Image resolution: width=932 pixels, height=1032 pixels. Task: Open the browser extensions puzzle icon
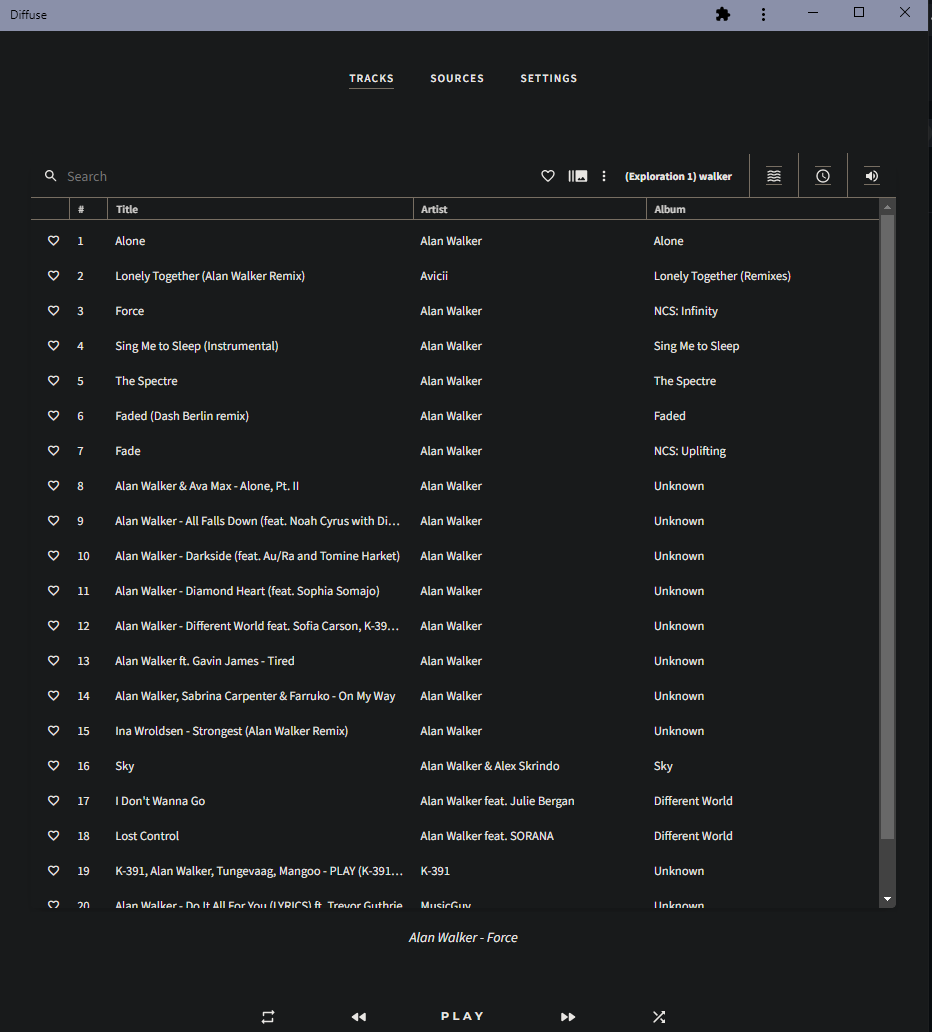pyautogui.click(x=723, y=14)
